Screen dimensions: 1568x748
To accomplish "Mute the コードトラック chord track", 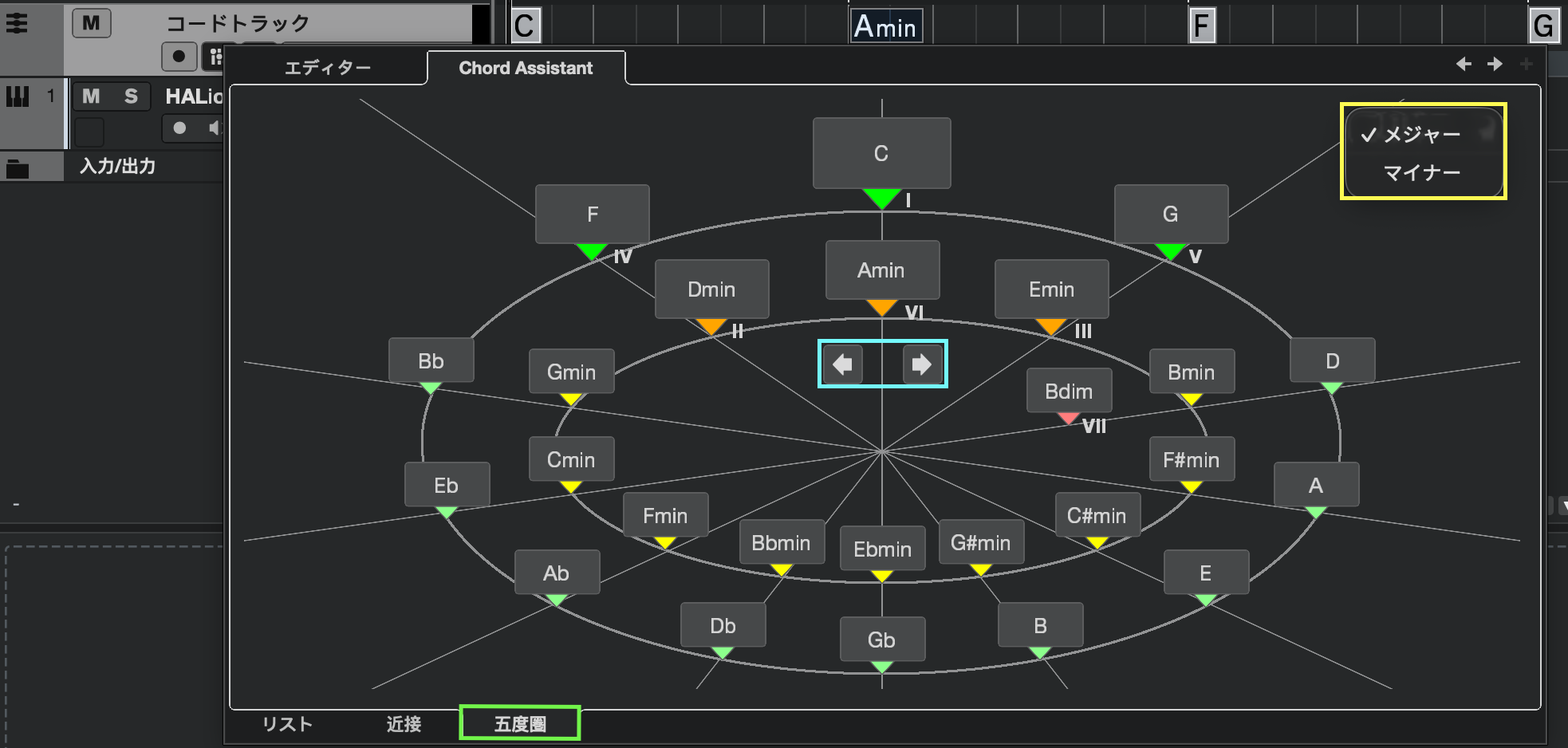I will pyautogui.click(x=91, y=23).
